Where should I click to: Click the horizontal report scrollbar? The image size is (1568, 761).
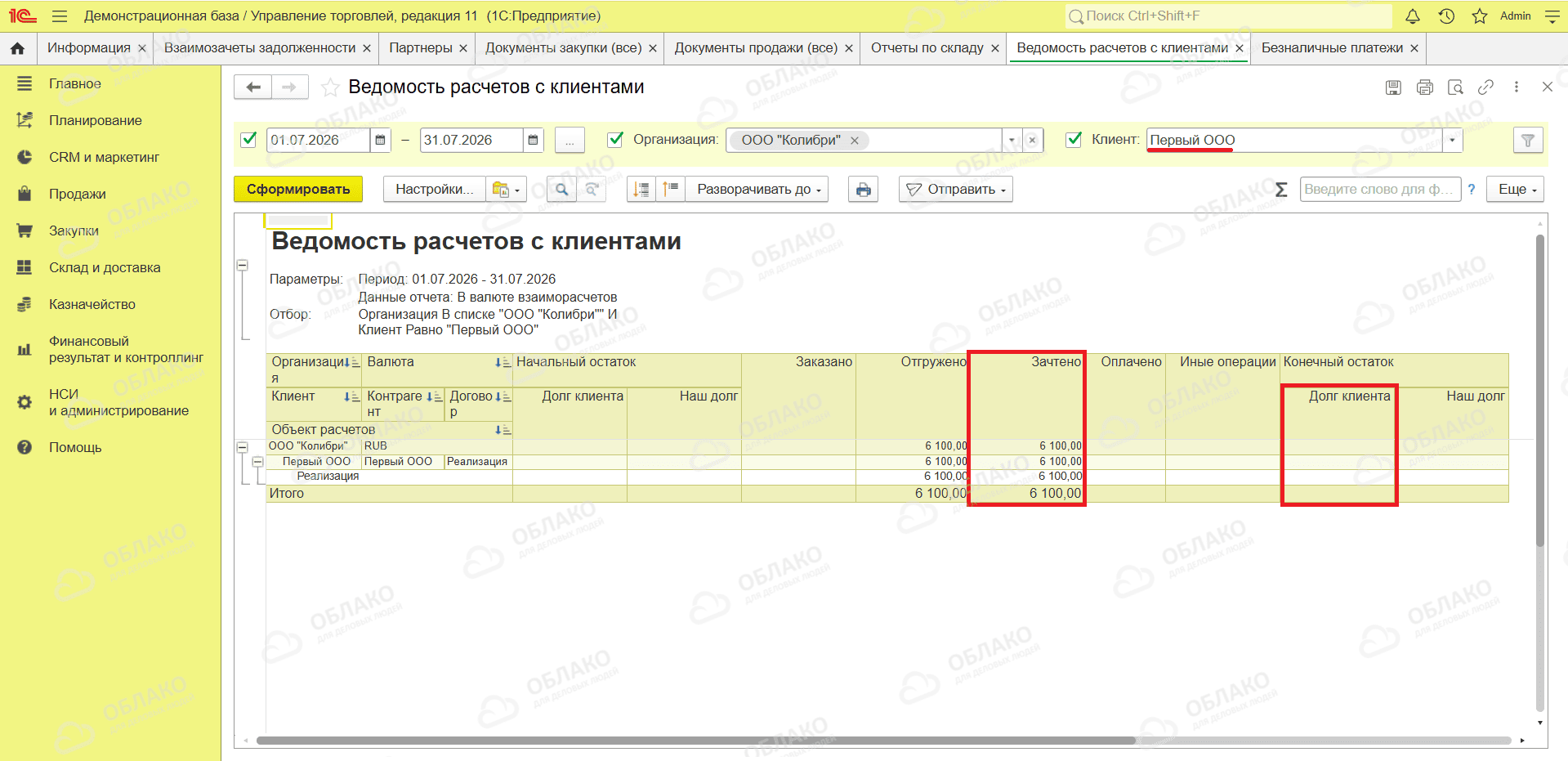tap(695, 741)
